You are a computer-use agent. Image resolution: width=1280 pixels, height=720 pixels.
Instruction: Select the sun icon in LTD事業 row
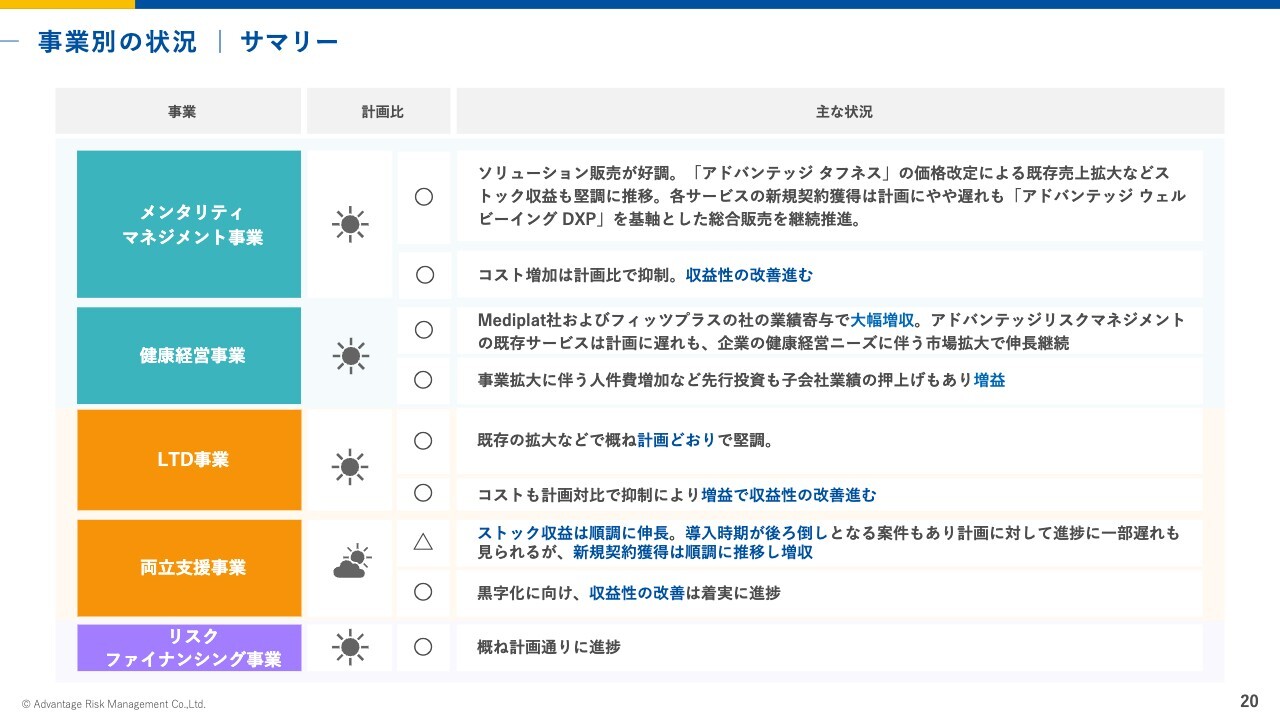coord(349,466)
